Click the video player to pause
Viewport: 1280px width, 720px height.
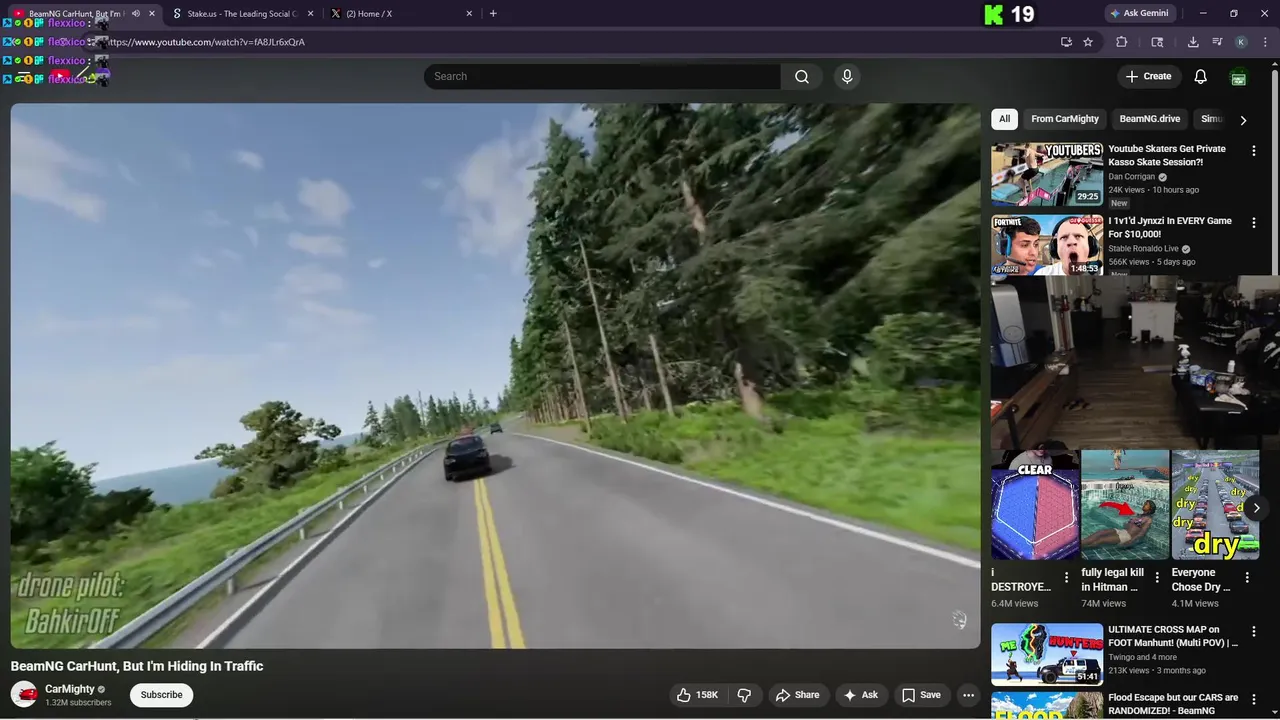click(495, 376)
